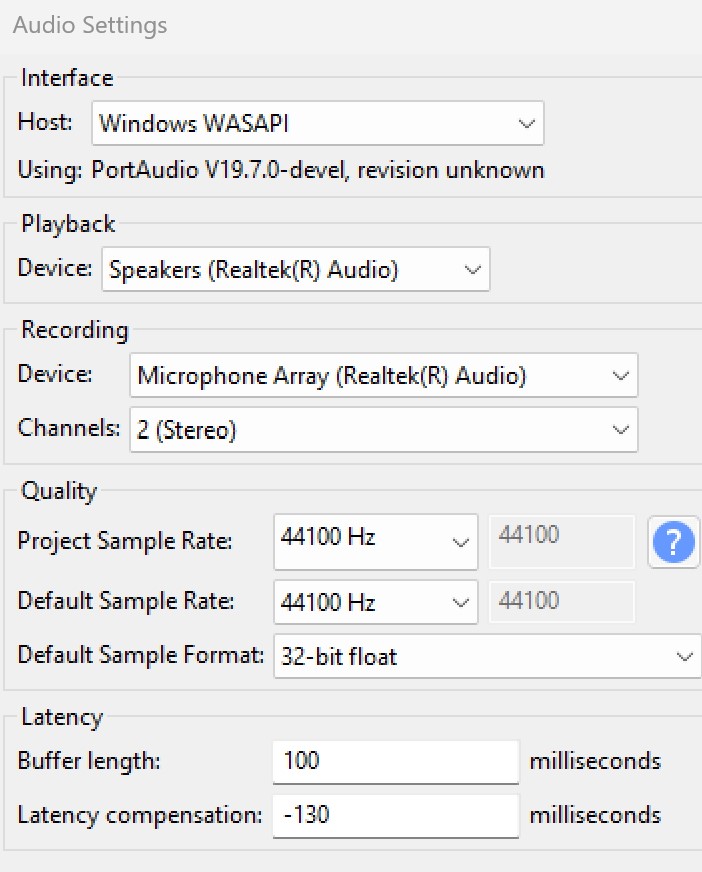The height and width of the screenshot is (872, 702).
Task: Click the Quality group heading
Action: [59, 491]
